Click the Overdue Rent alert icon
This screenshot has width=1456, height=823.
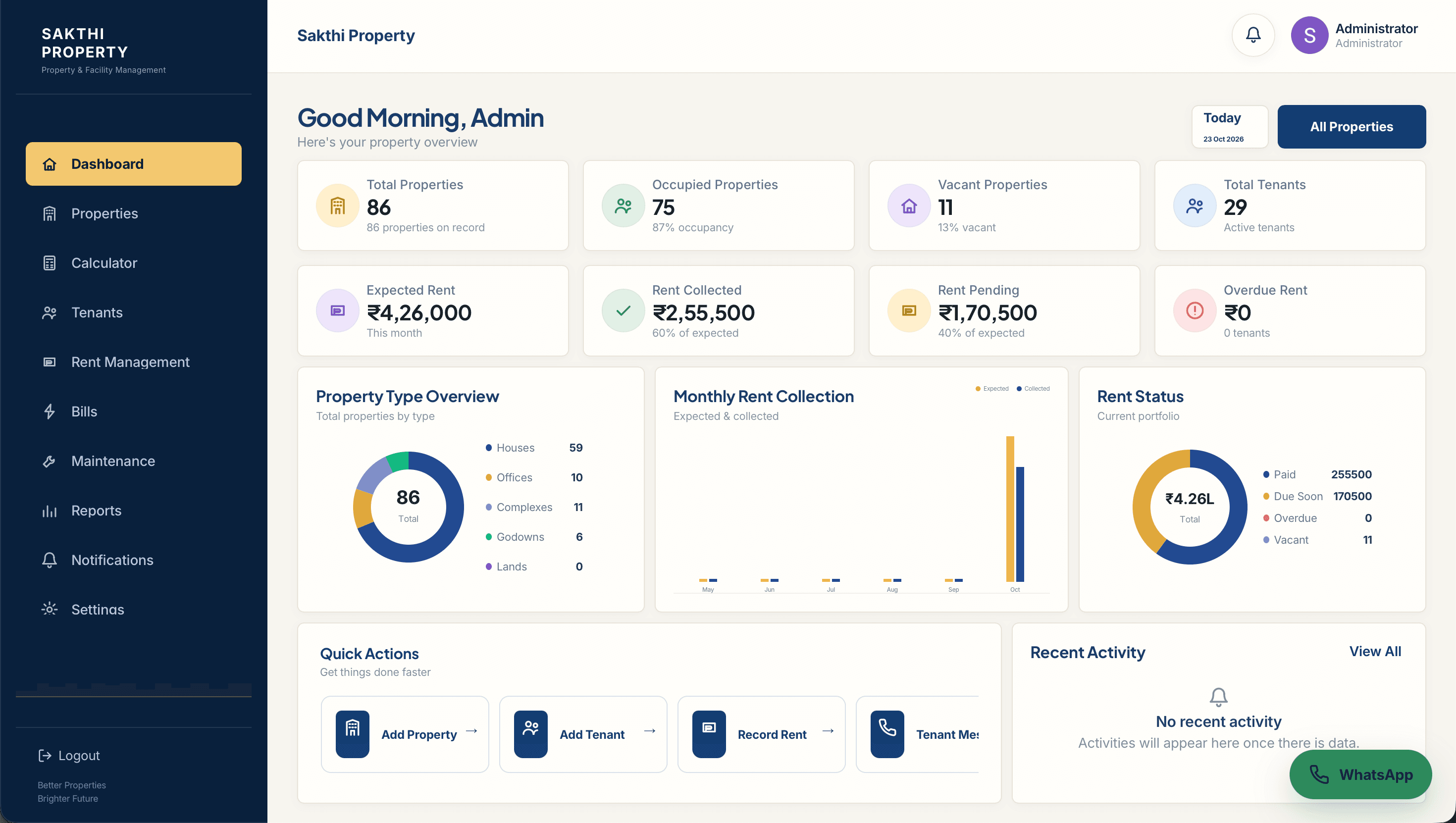coord(1195,311)
